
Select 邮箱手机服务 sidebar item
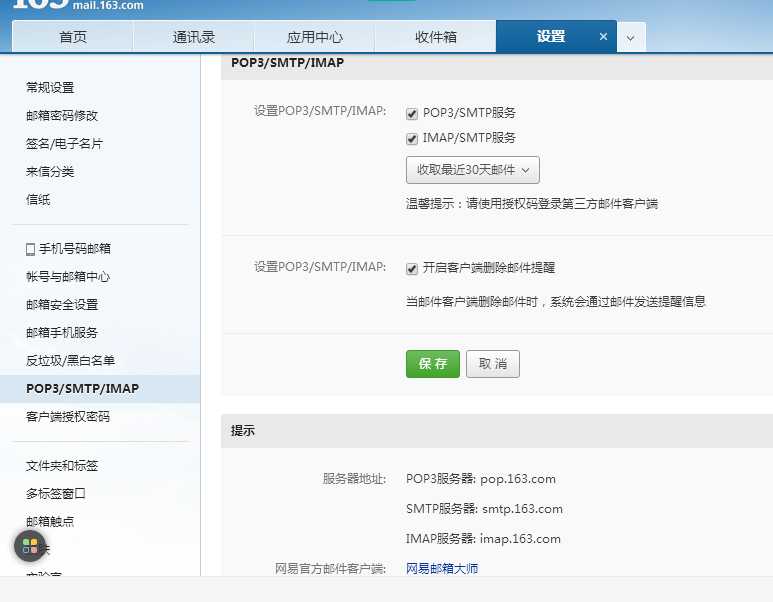[x=62, y=333]
